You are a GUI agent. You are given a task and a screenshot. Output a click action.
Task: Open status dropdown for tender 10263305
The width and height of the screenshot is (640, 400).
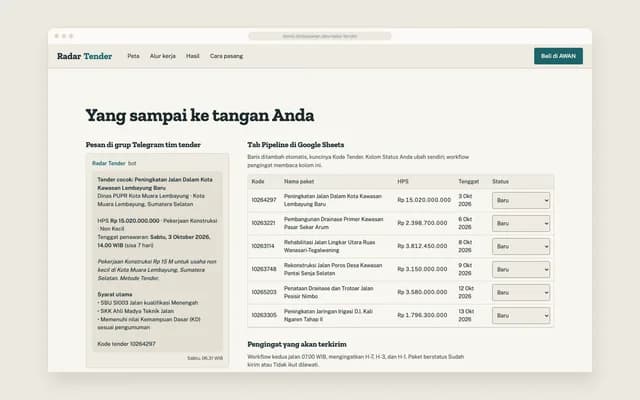pyautogui.click(x=521, y=316)
